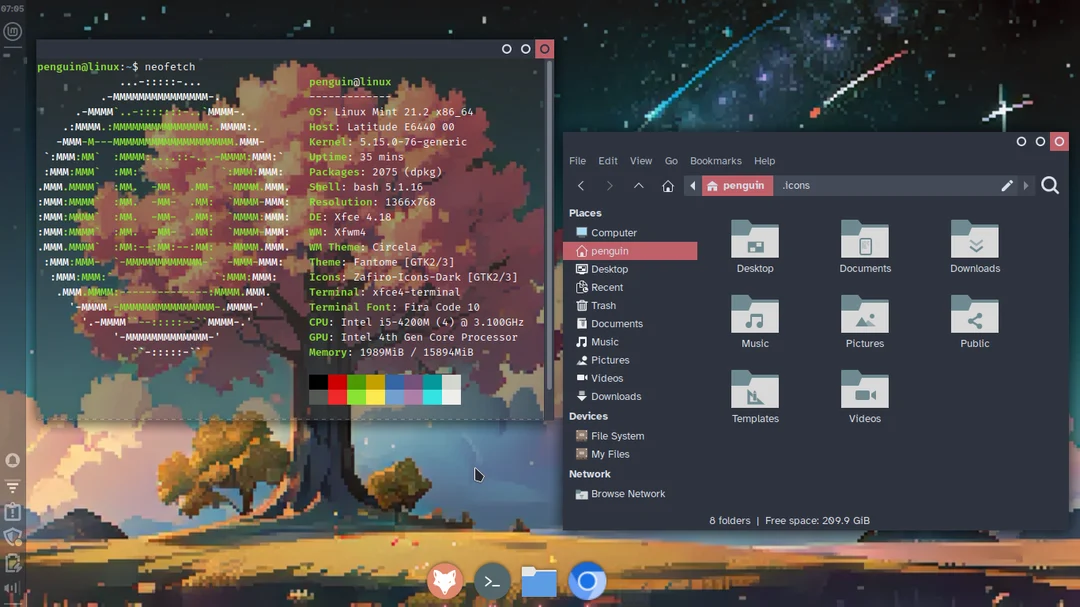Image resolution: width=1080 pixels, height=607 pixels.
Task: Open the blue folder icon in the dock
Action: click(538, 580)
